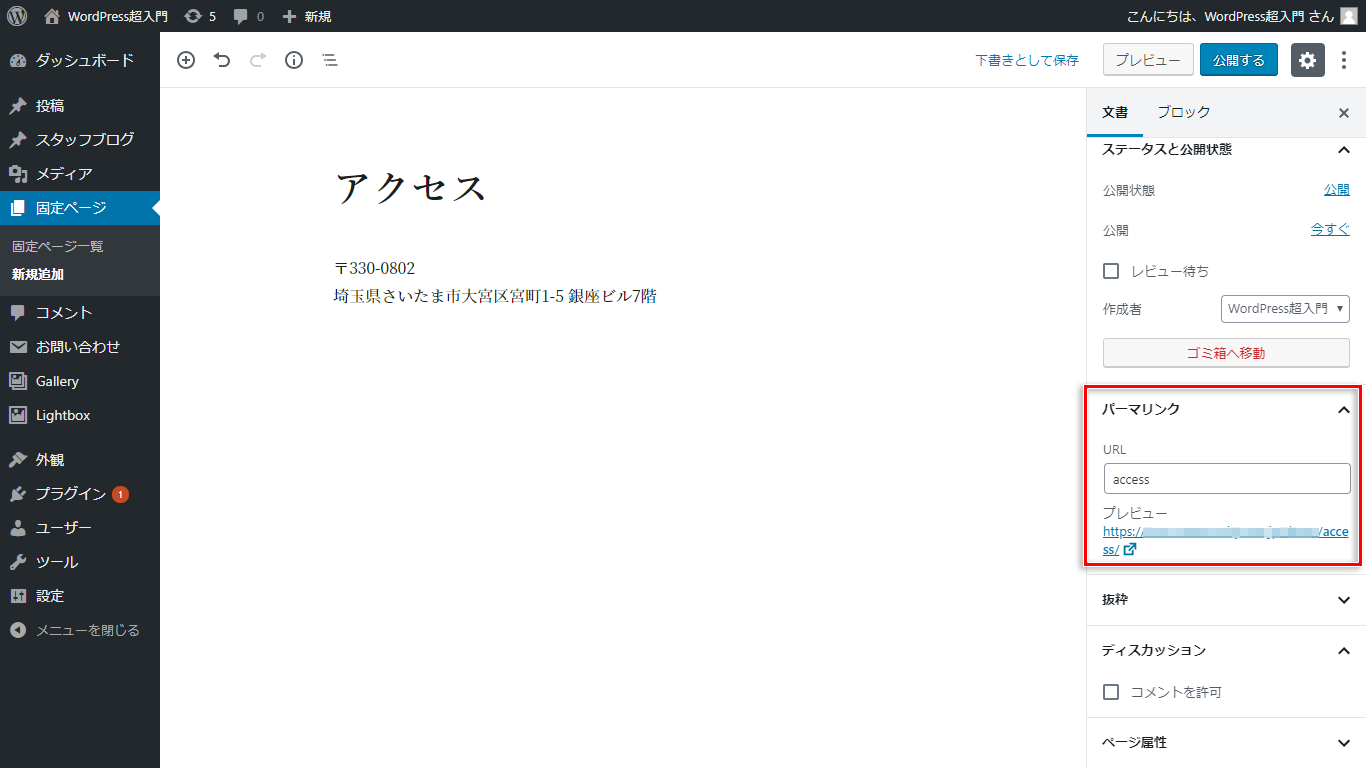
Task: Expand the ページ属性 panel
Action: (1226, 743)
